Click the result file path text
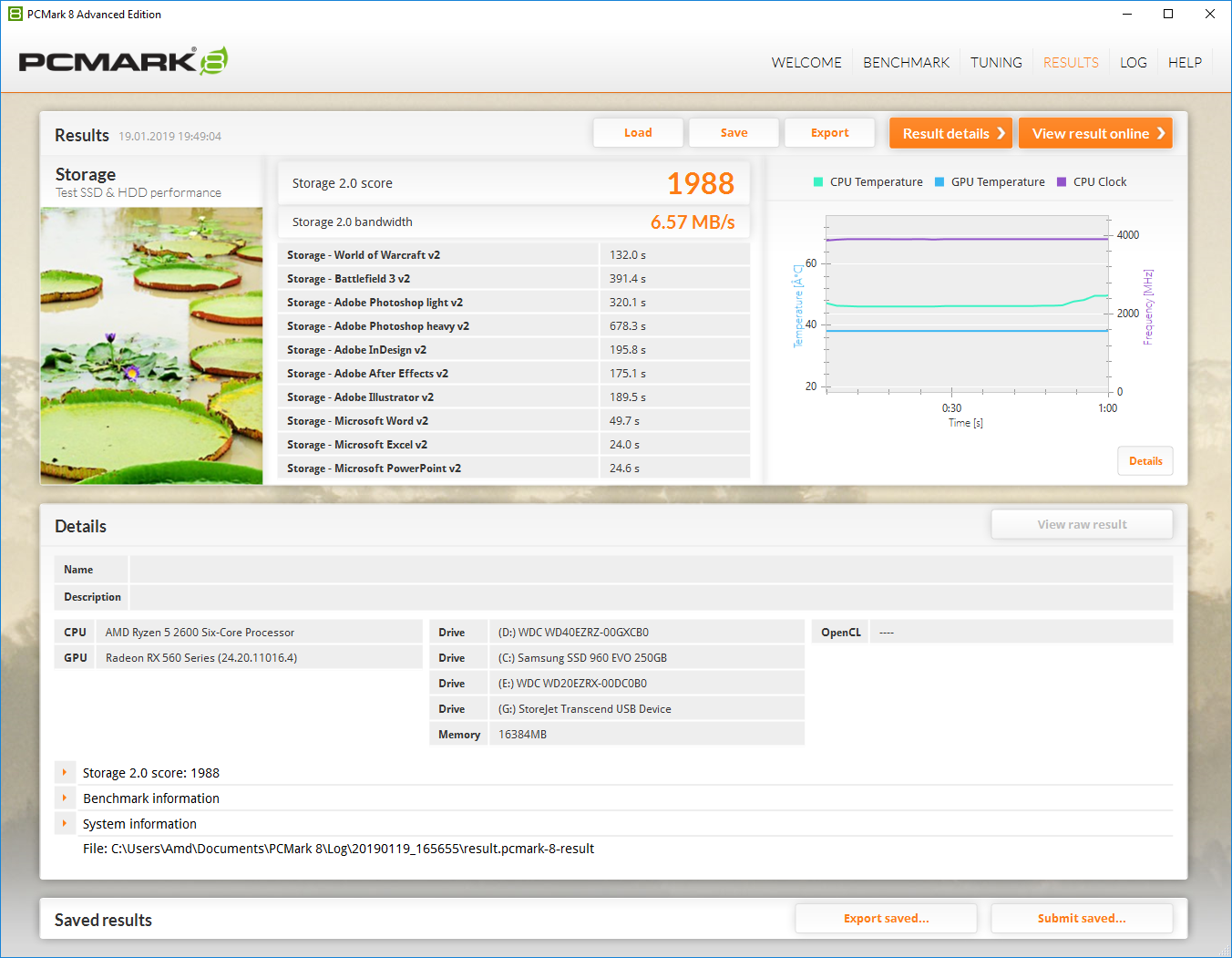 (x=338, y=849)
